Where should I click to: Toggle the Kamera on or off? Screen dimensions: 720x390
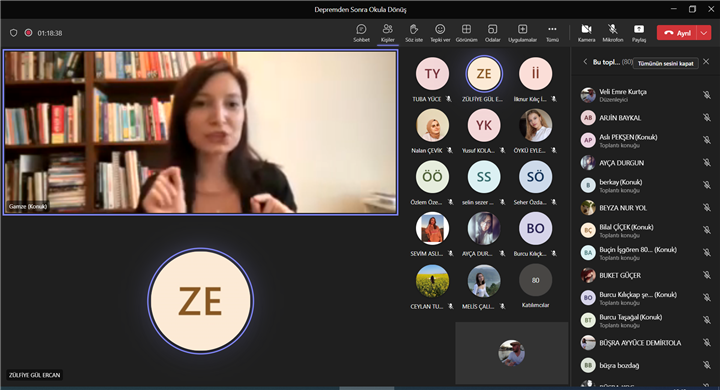coord(586,33)
